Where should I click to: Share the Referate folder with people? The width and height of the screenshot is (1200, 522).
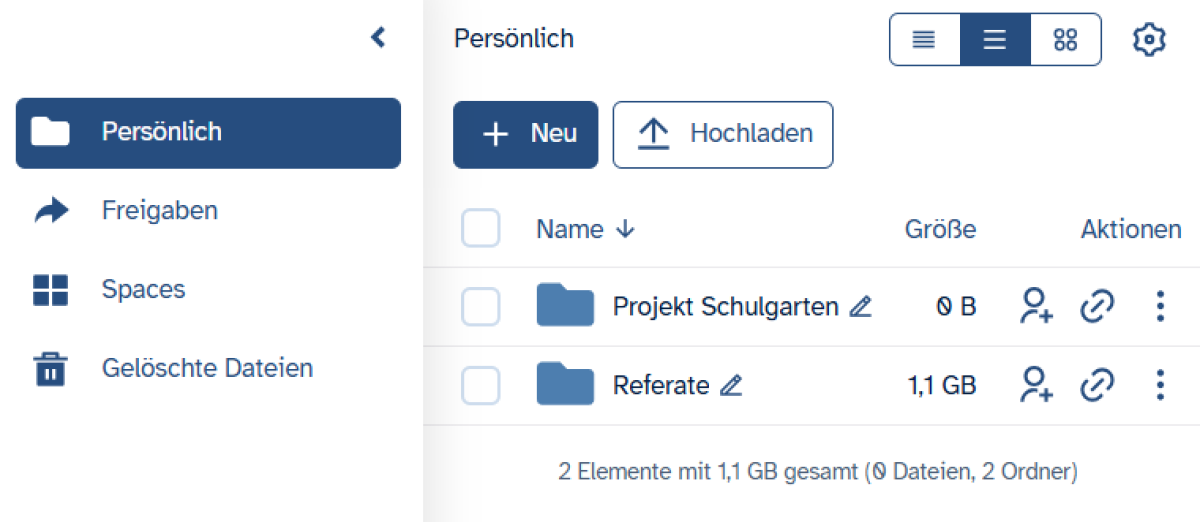coord(1036,385)
